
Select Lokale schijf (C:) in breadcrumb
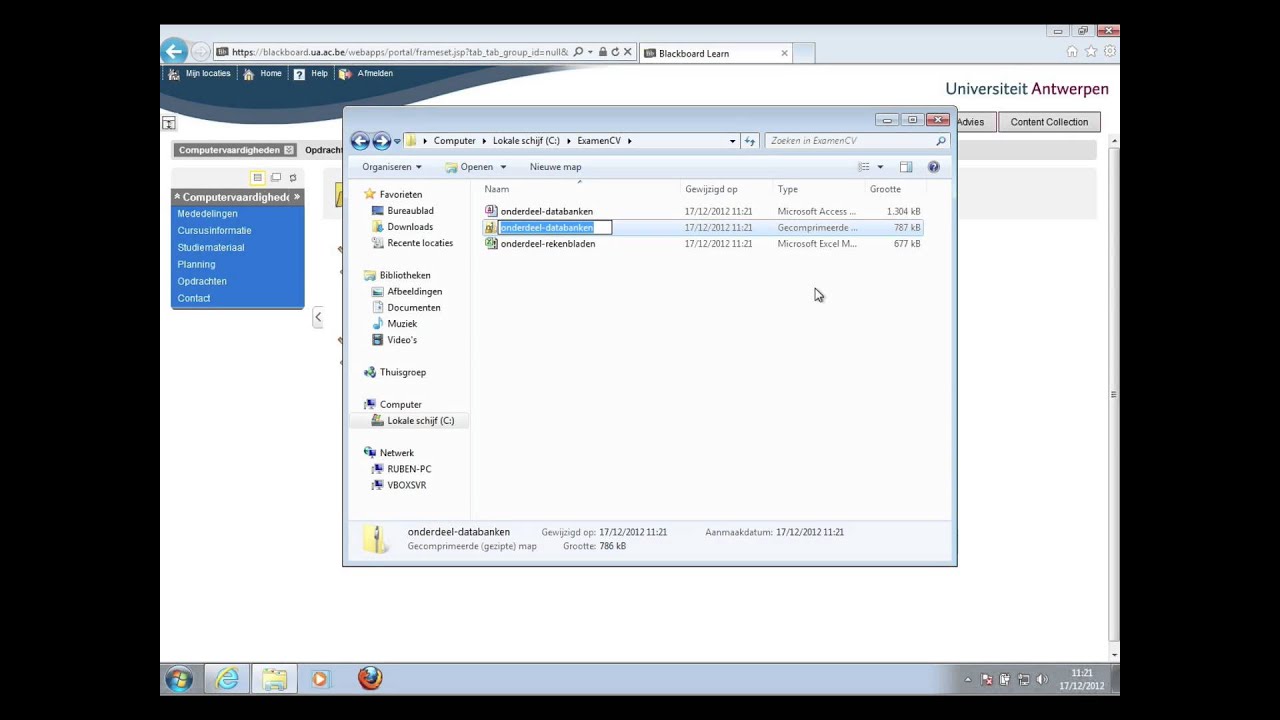[526, 141]
